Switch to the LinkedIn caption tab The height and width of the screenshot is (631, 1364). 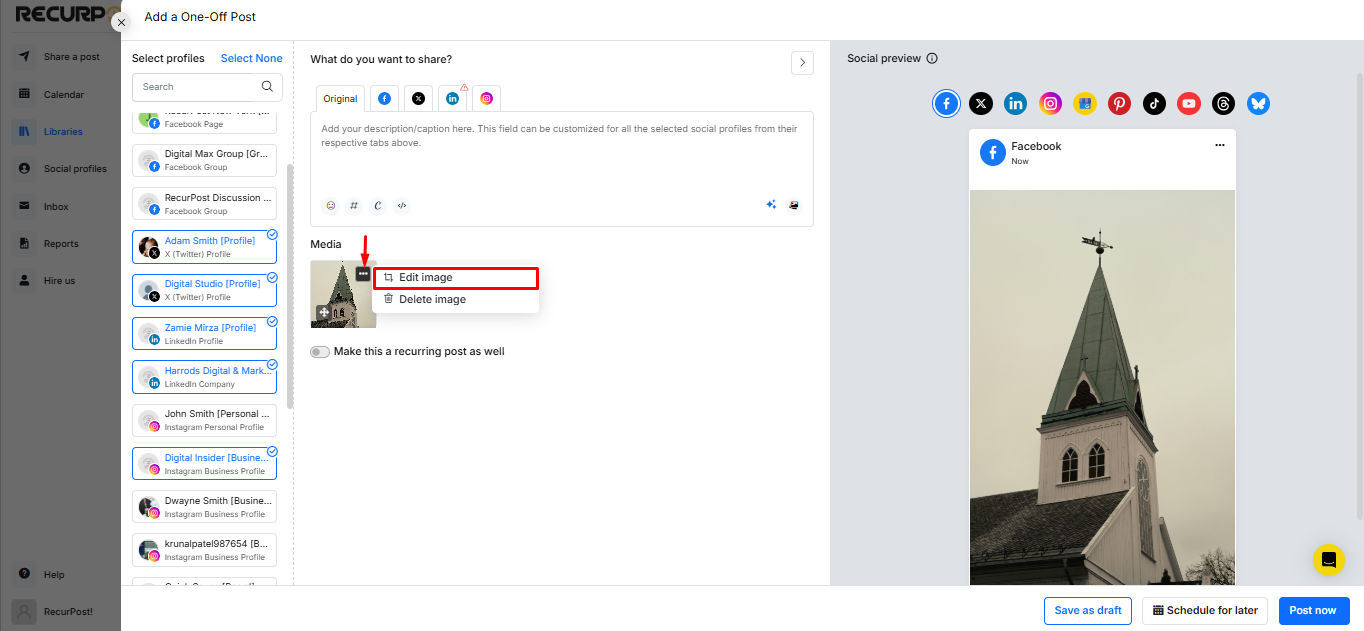click(x=452, y=98)
